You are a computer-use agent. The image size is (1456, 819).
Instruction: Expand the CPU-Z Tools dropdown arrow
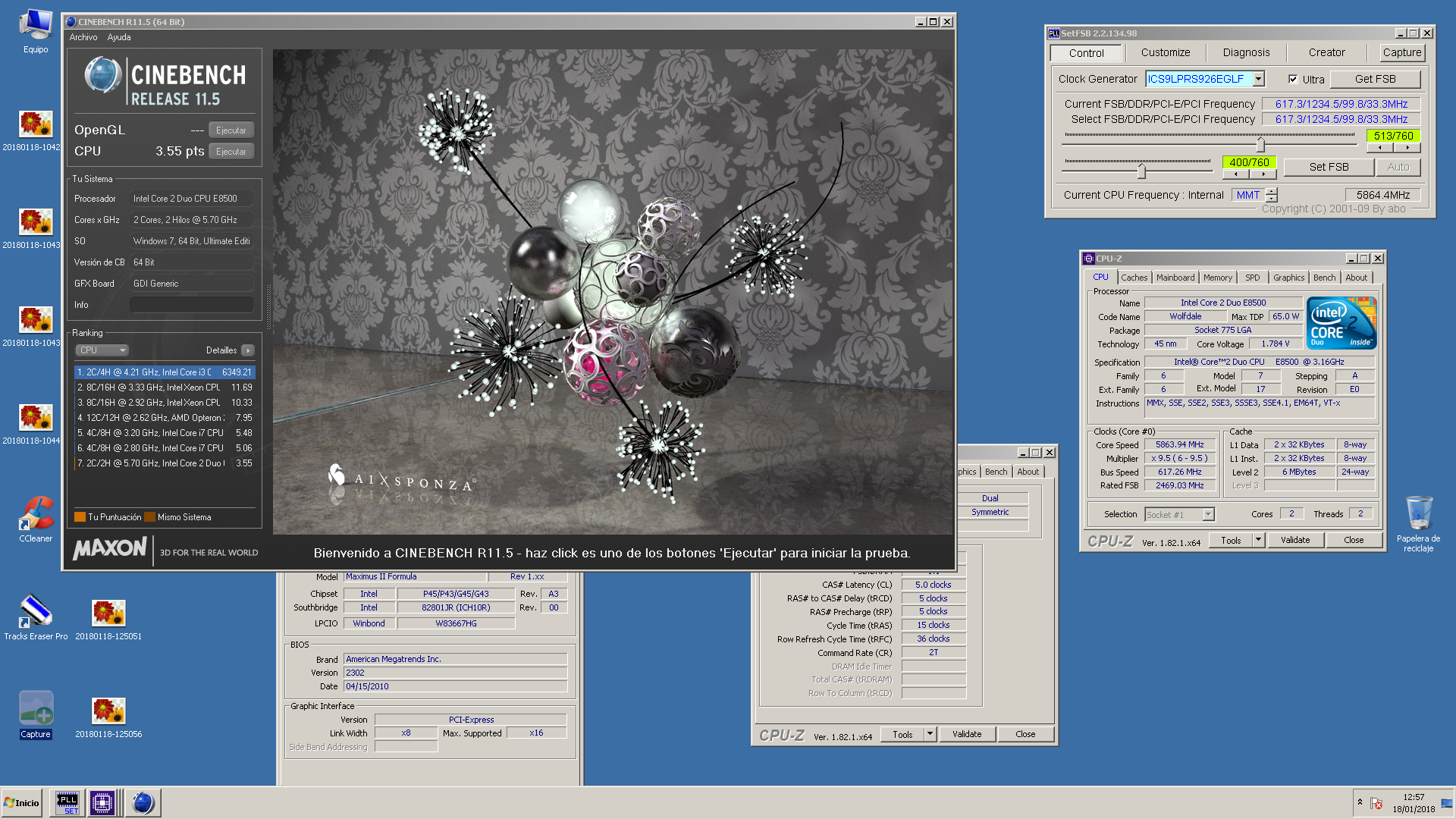[x=1258, y=540]
